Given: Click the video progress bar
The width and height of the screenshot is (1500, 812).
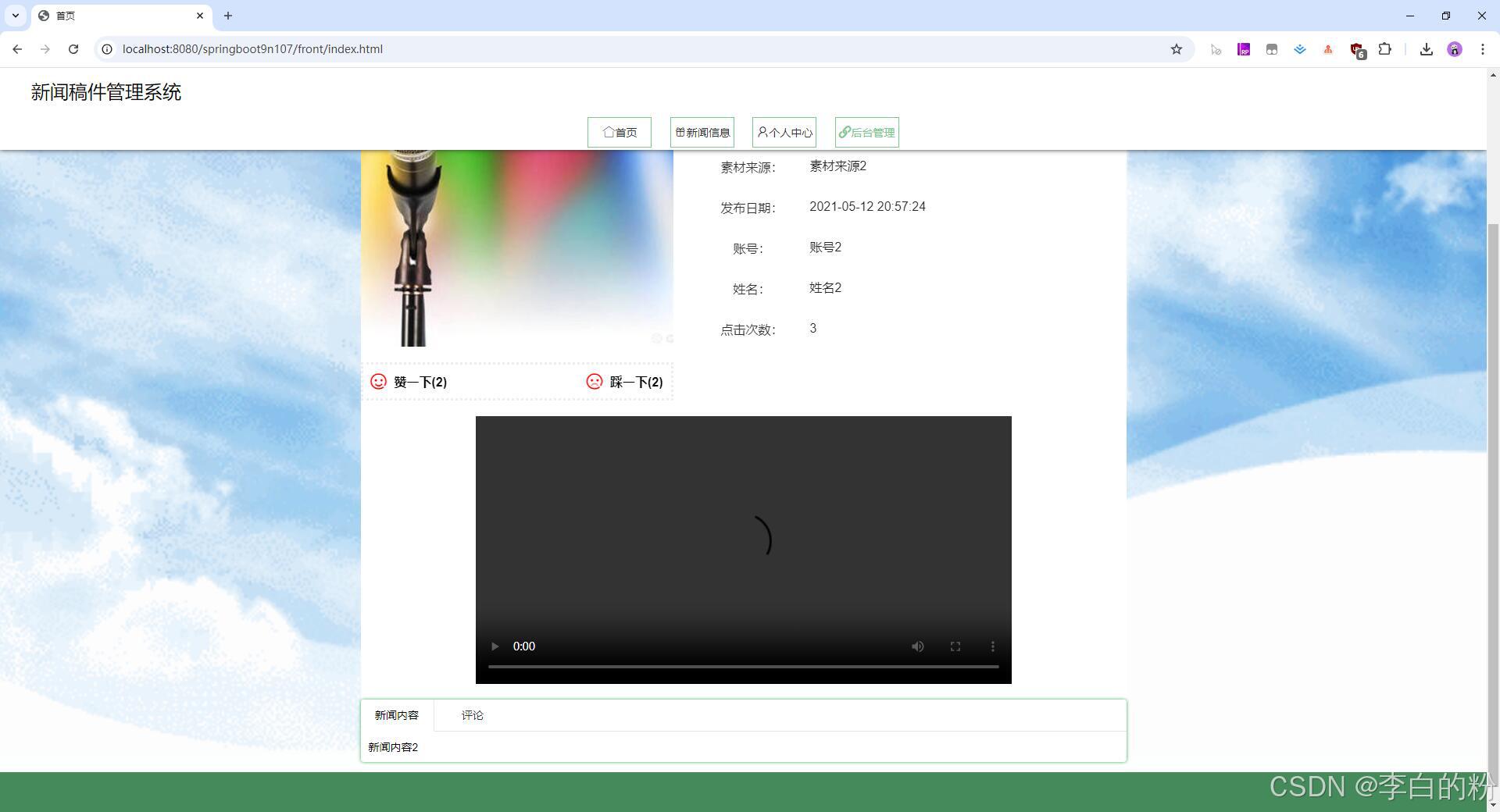Looking at the screenshot, I should (744, 667).
